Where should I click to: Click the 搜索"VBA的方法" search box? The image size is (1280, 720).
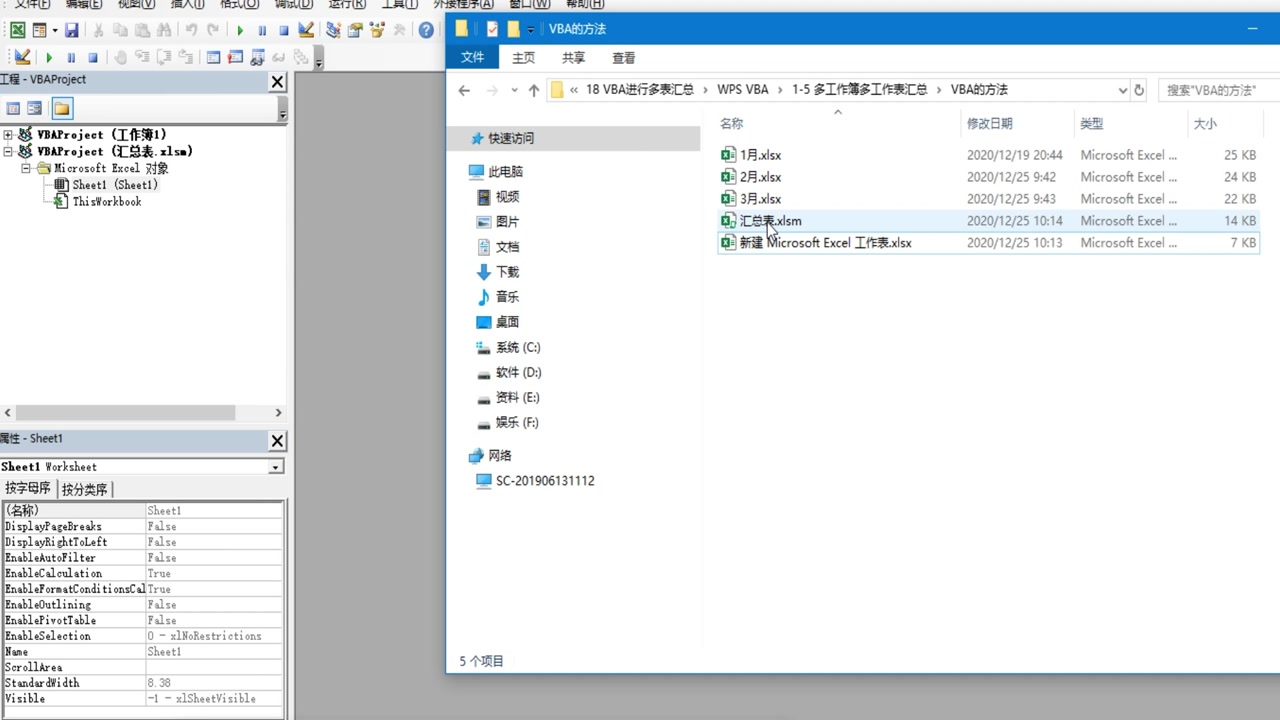point(1218,90)
